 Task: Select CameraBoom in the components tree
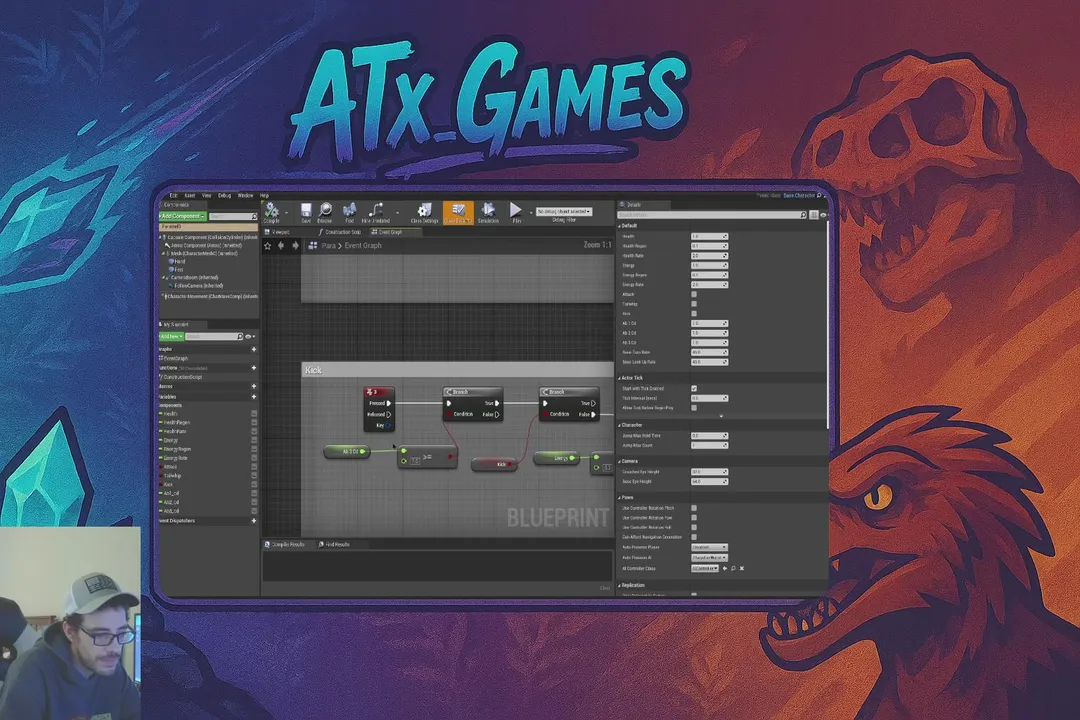click(194, 278)
